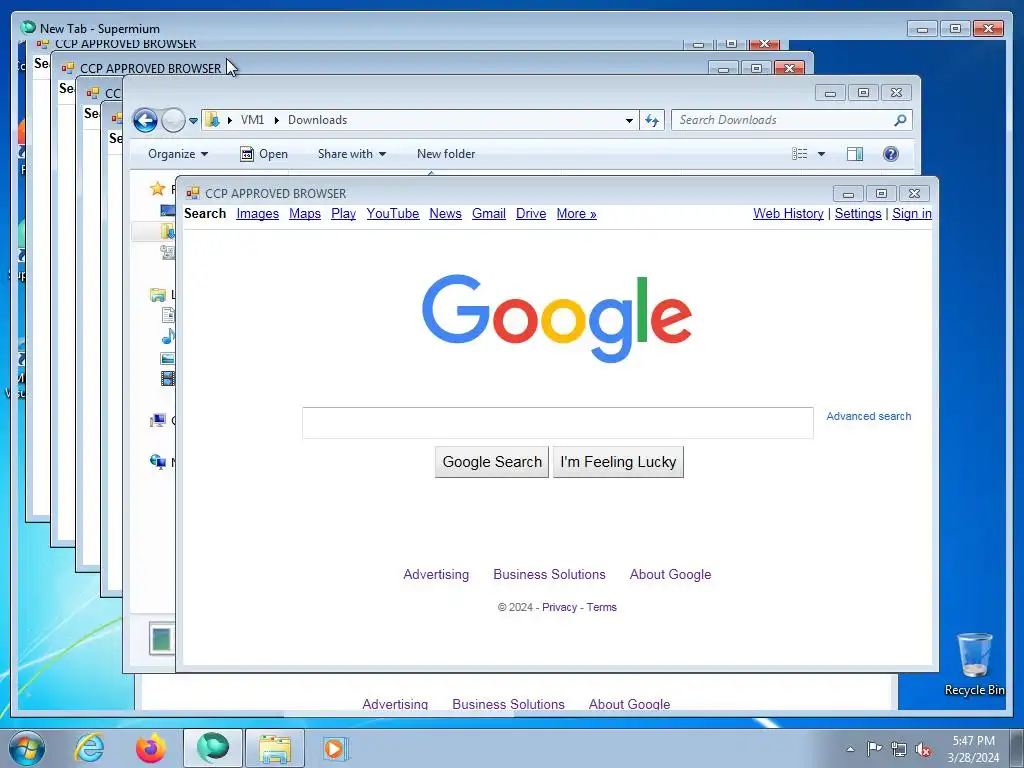Open the Google Settings link
1024x768 pixels.
(x=858, y=214)
